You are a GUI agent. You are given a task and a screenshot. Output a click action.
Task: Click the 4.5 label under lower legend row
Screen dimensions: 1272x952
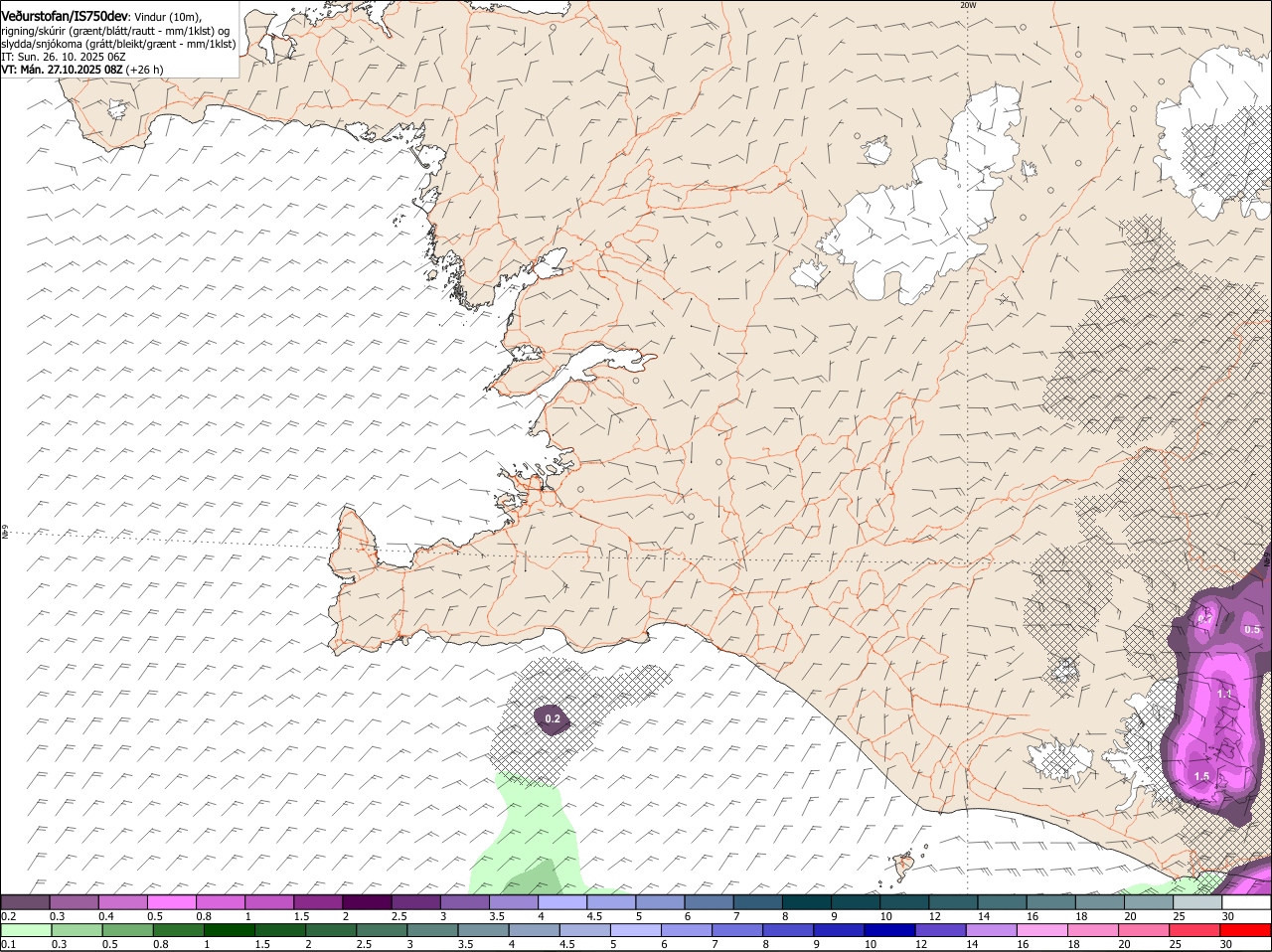[567, 944]
